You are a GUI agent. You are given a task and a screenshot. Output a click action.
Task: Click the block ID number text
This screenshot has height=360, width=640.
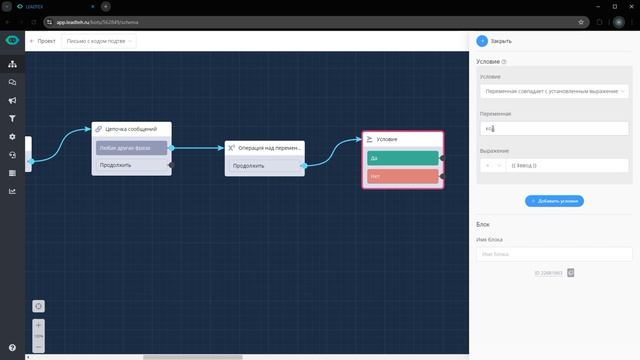pos(548,273)
